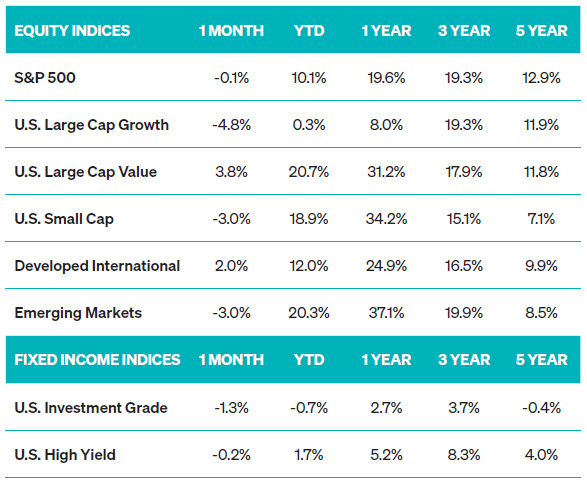
Task: Click Investment Grade 5 year value -0.4%
Action: tap(542, 408)
